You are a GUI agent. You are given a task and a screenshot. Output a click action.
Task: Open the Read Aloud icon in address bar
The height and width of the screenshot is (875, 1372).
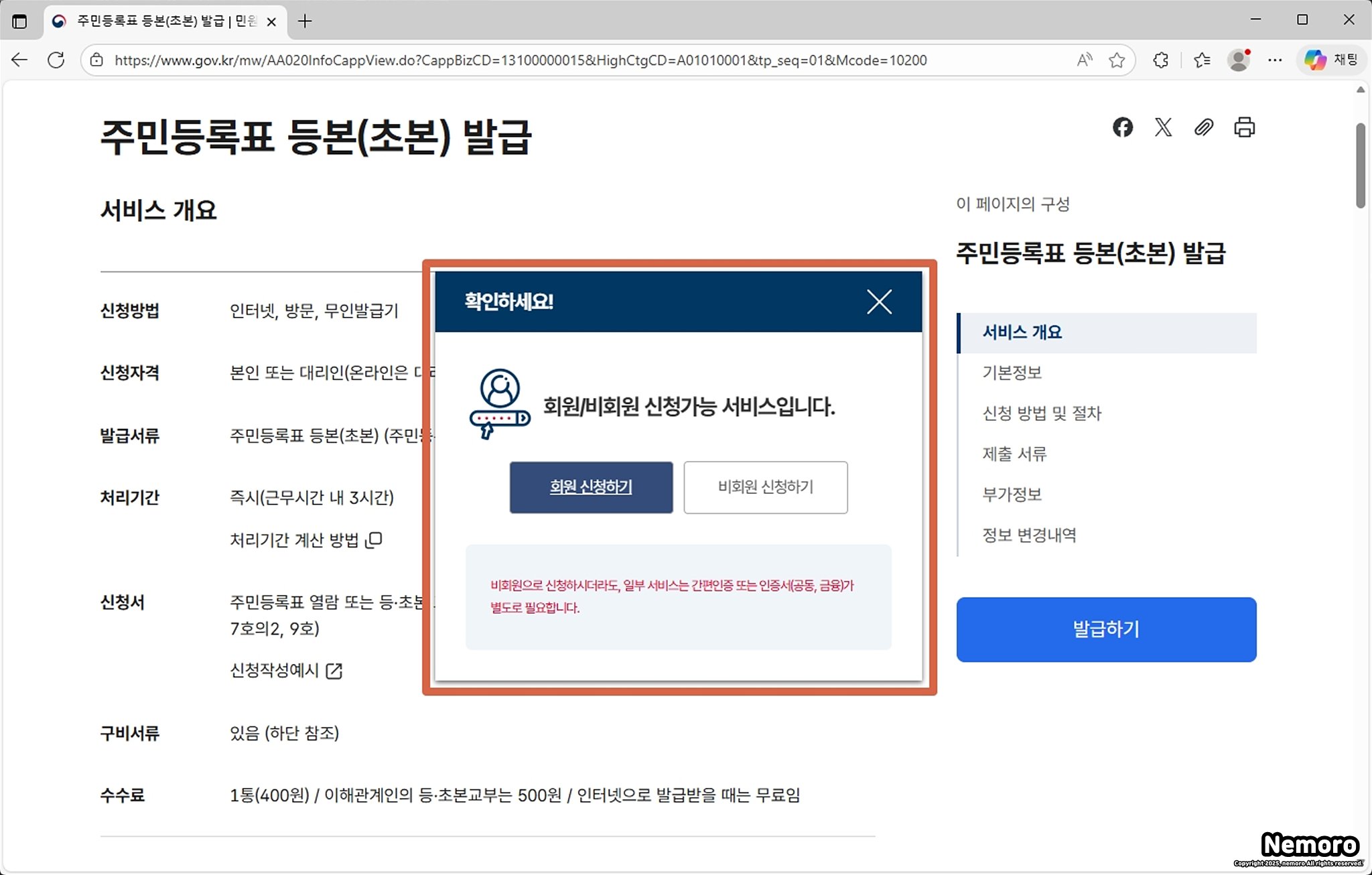1085,60
